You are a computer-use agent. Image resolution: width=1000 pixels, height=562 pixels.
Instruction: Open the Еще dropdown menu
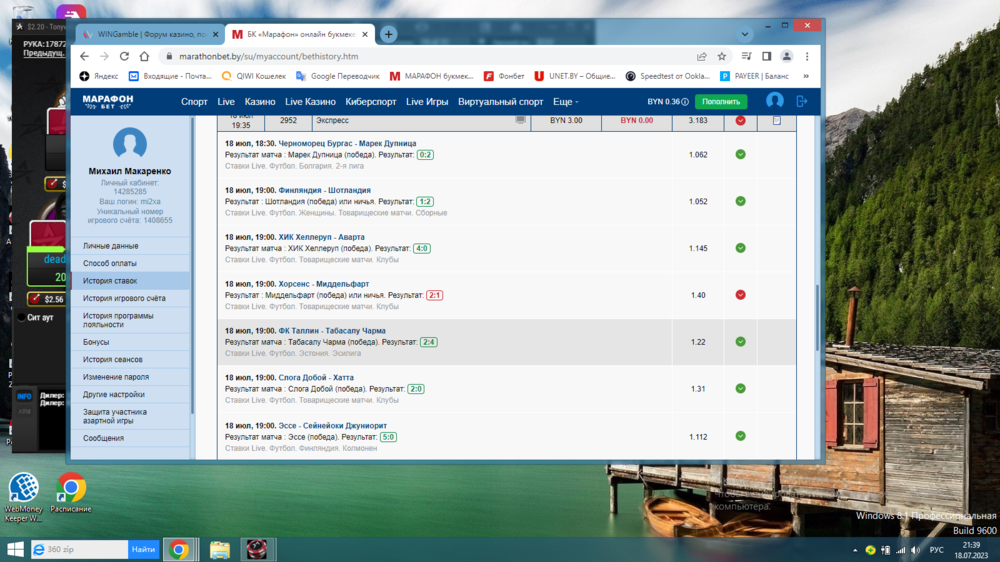point(565,102)
